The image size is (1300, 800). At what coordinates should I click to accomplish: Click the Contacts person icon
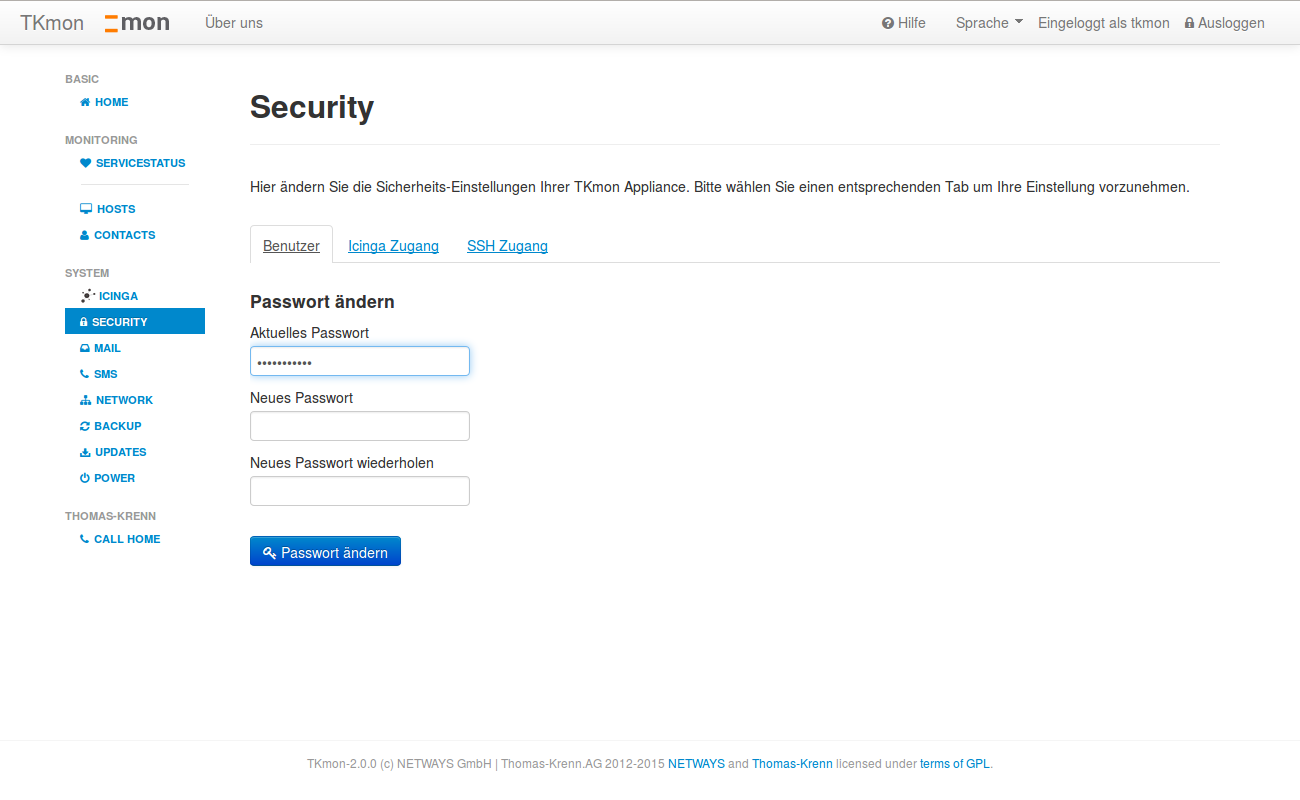click(84, 235)
